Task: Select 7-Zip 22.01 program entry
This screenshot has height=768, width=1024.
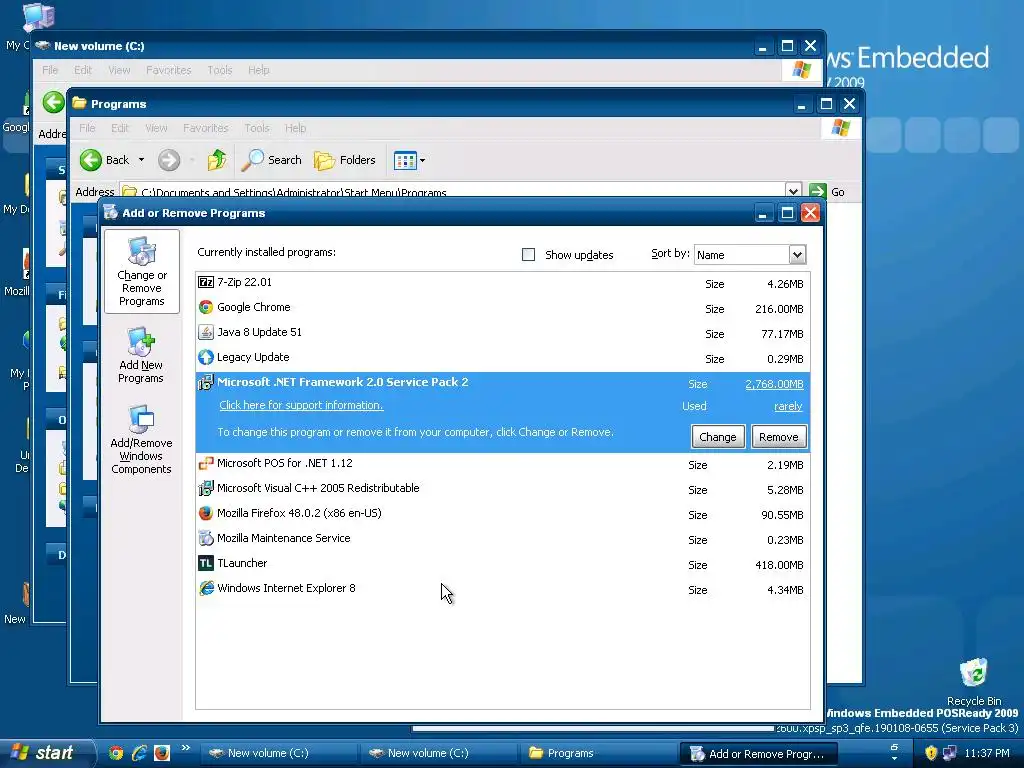Action: pyautogui.click(x=502, y=283)
